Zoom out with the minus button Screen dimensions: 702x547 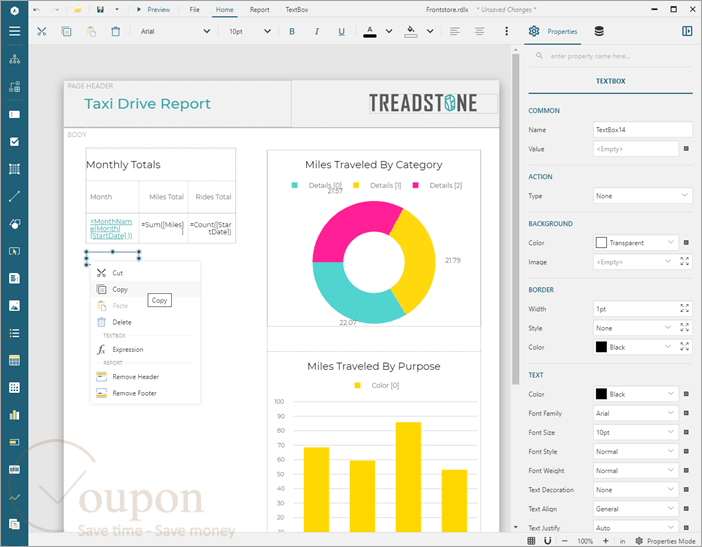(565, 541)
